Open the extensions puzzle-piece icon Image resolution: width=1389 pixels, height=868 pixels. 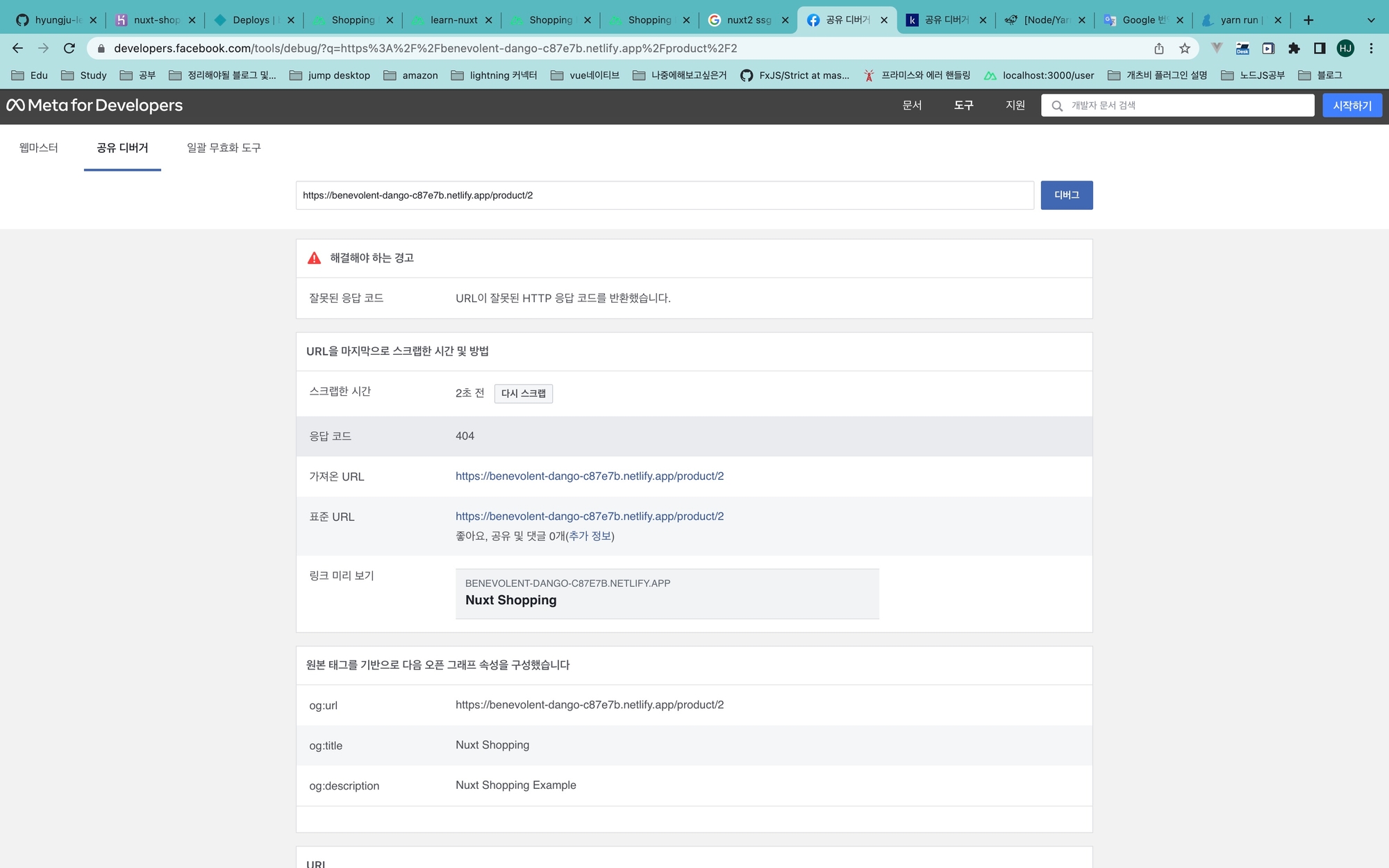click(x=1294, y=48)
